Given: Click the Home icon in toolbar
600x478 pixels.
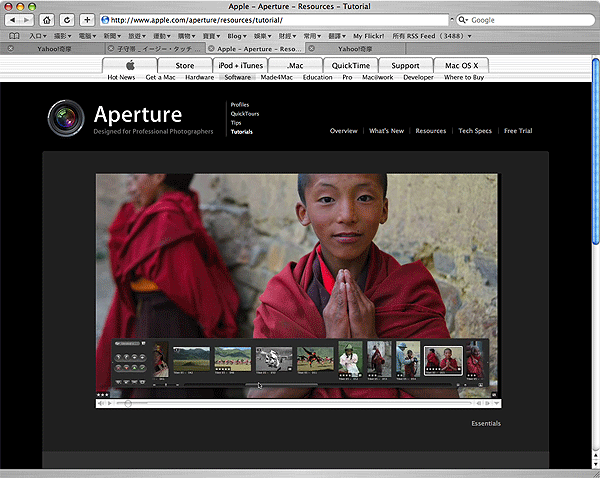Looking at the screenshot, I should click(46, 20).
